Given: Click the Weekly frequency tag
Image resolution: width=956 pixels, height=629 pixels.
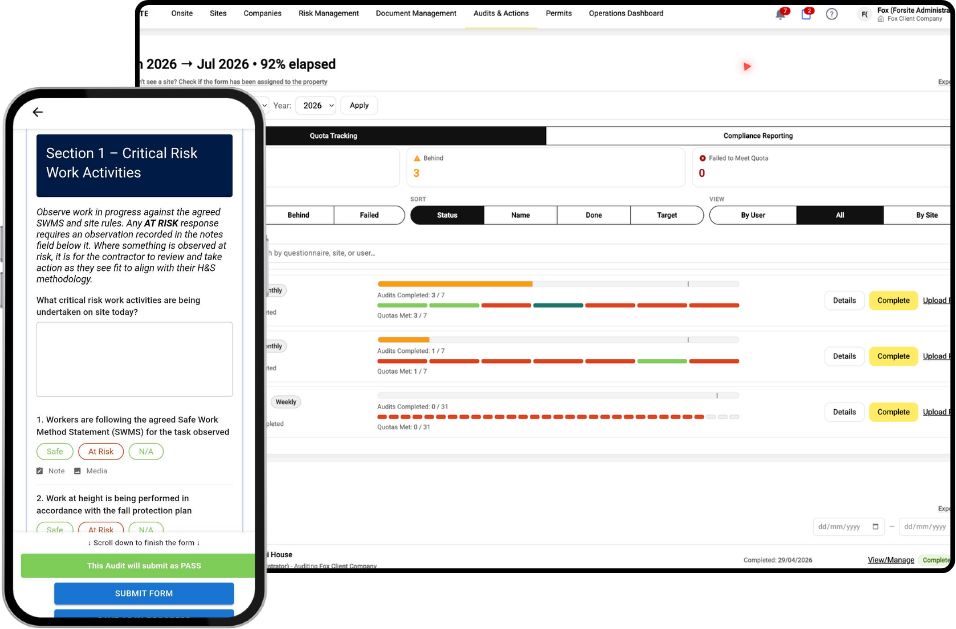Looking at the screenshot, I should pyautogui.click(x=286, y=402).
